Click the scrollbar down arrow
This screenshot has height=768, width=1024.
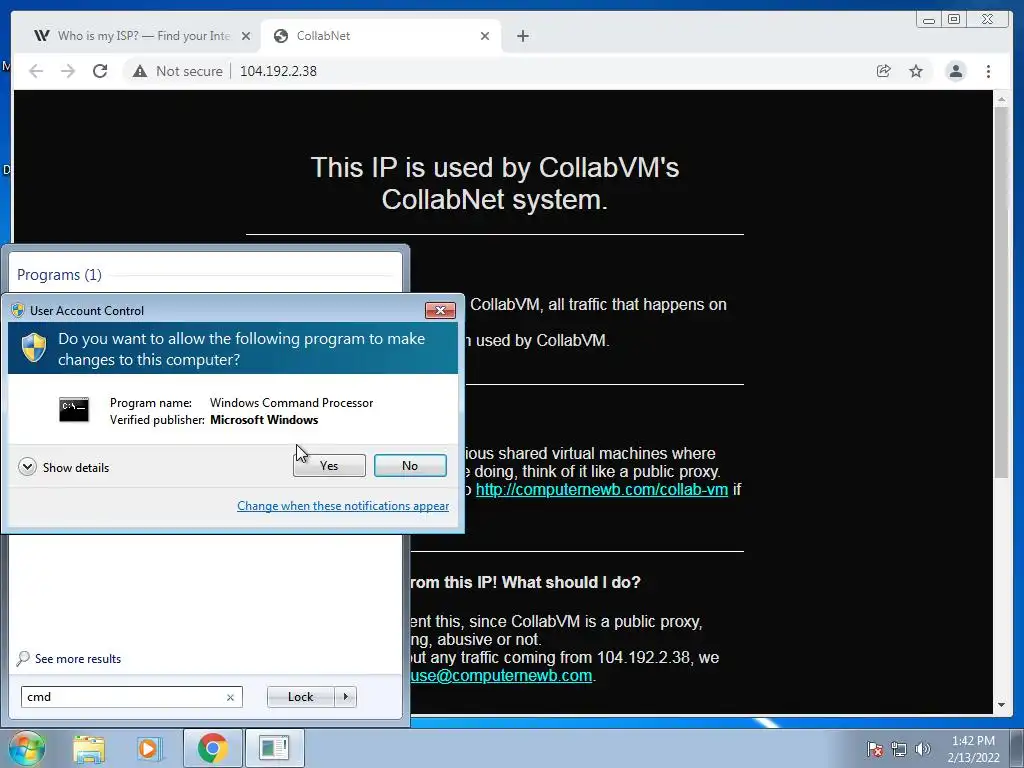[x=1001, y=705]
